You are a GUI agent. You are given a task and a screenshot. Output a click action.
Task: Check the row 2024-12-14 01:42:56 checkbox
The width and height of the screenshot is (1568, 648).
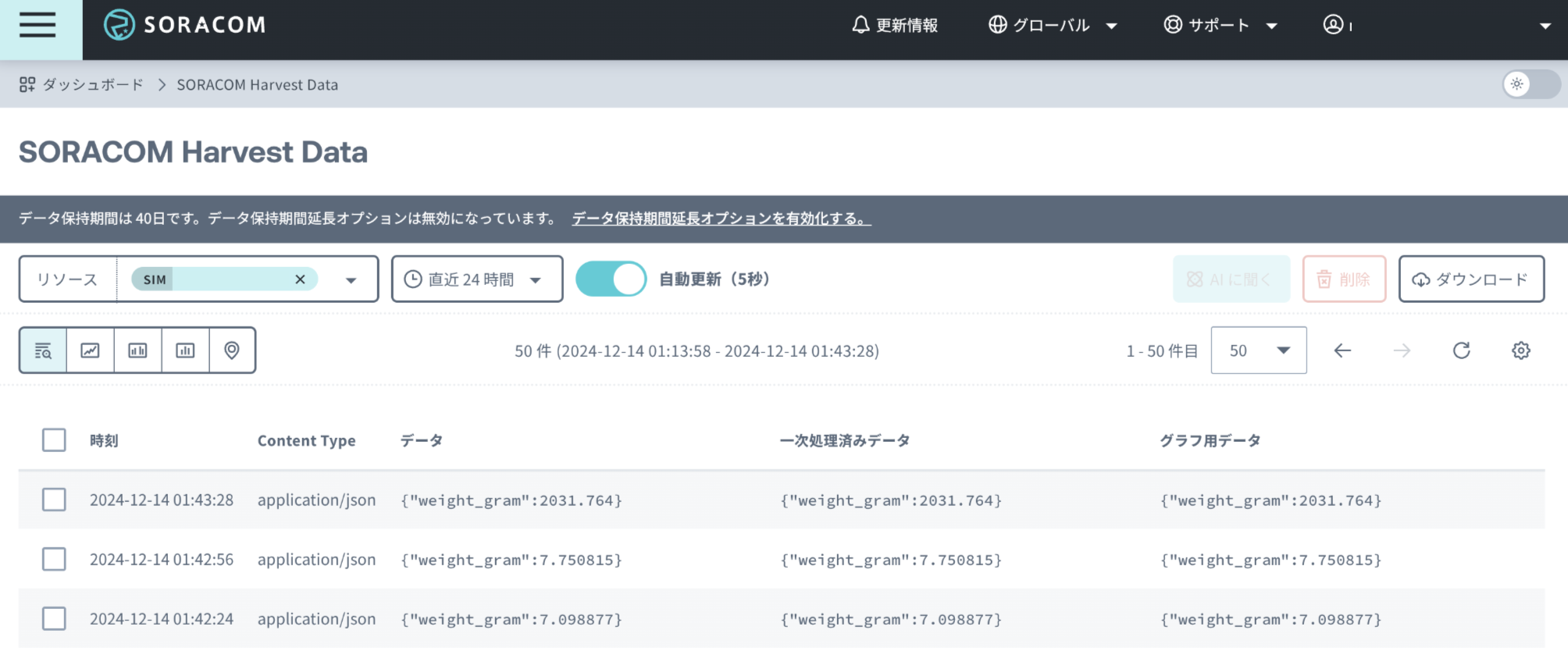pos(54,559)
